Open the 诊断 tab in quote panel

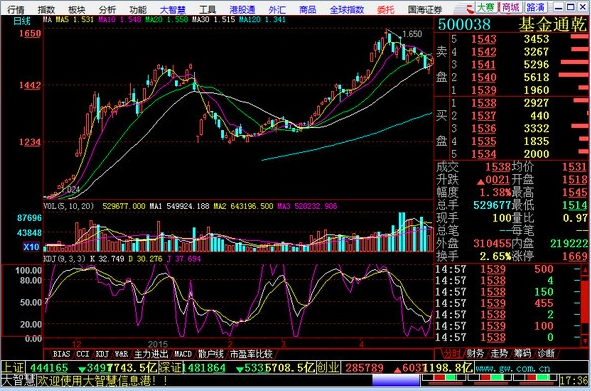546,353
